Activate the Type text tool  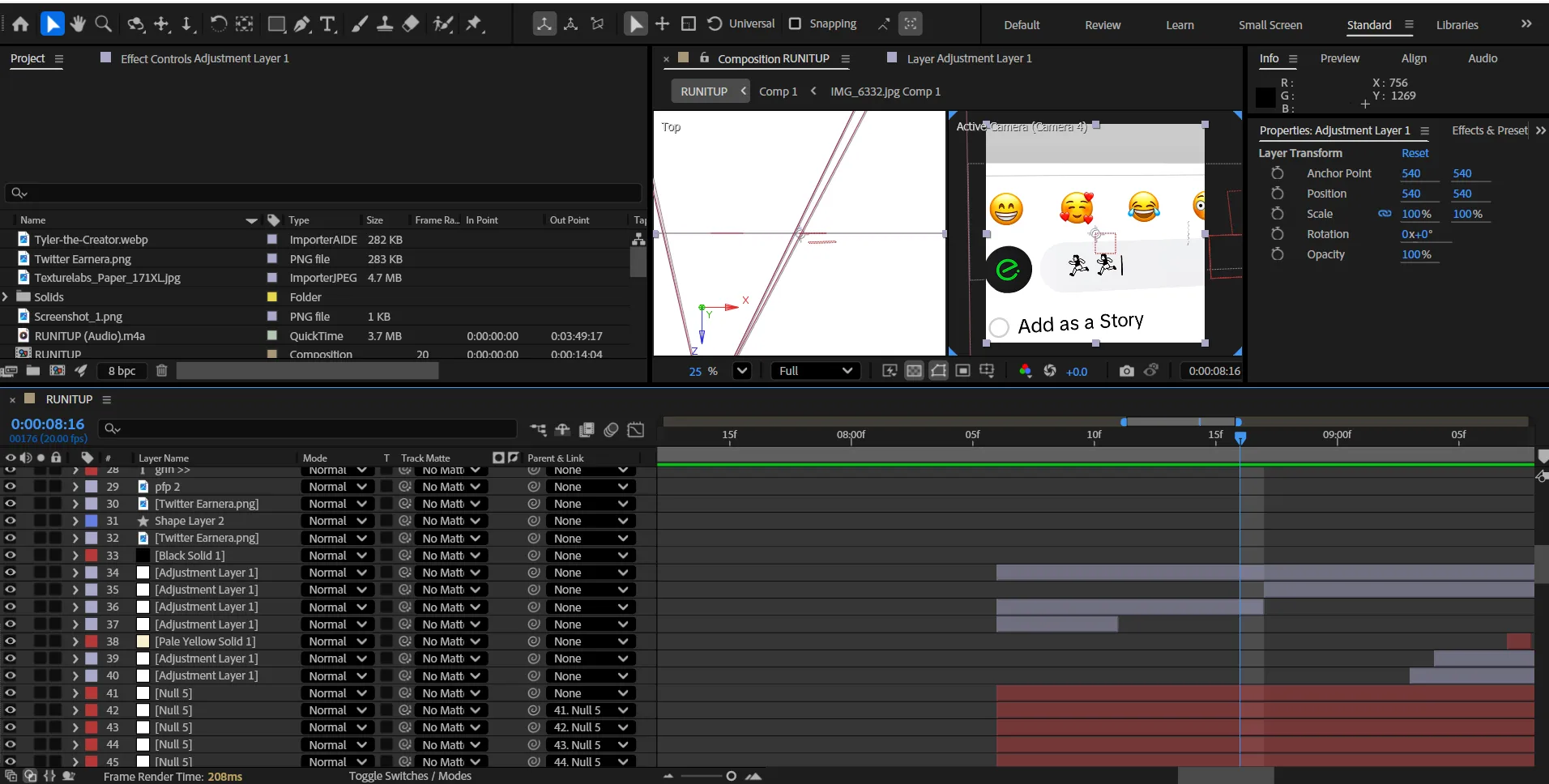[327, 24]
